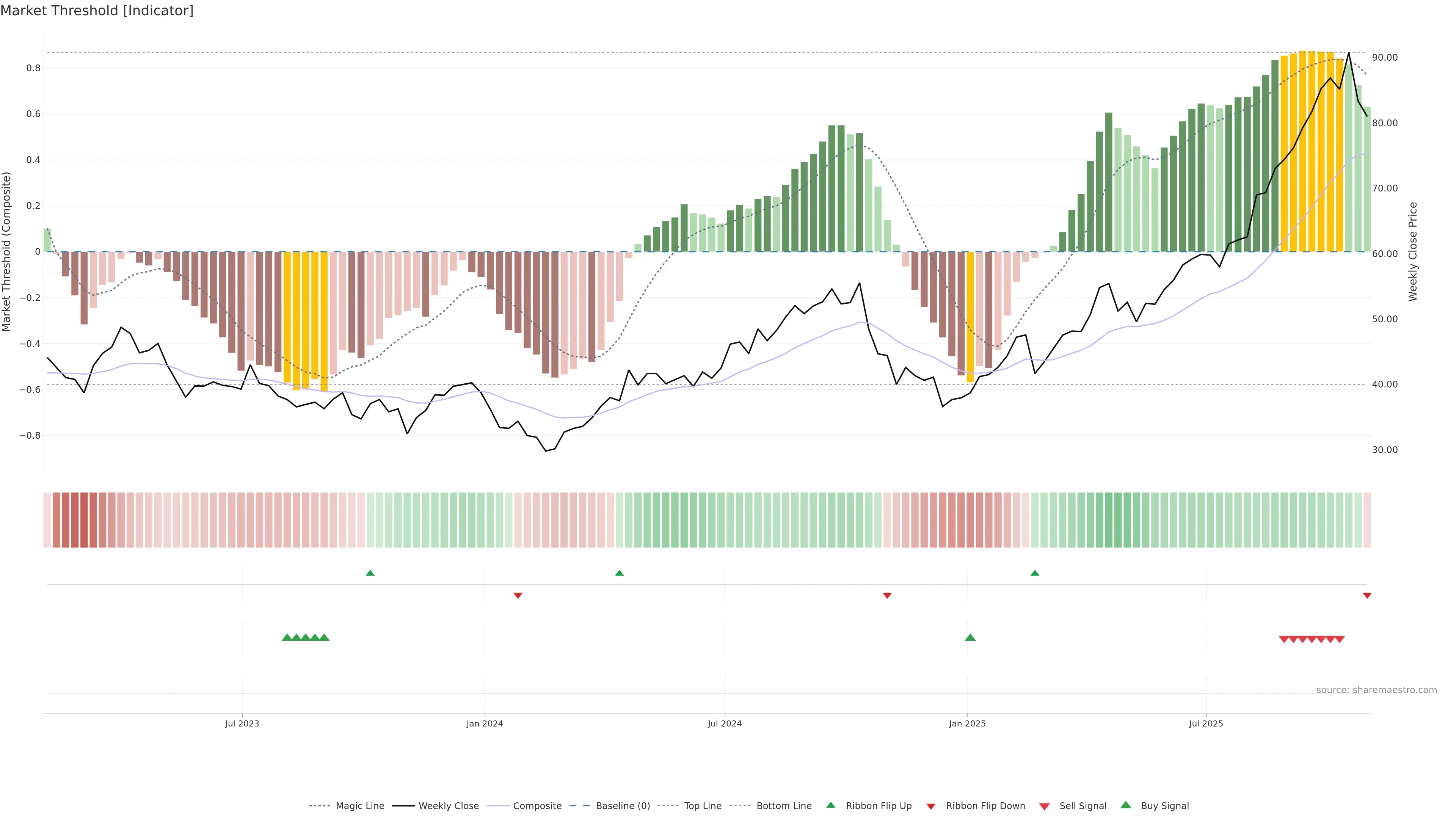The image size is (1456, 819).
Task: Toggle Magic Line legend entry
Action: coord(359,805)
